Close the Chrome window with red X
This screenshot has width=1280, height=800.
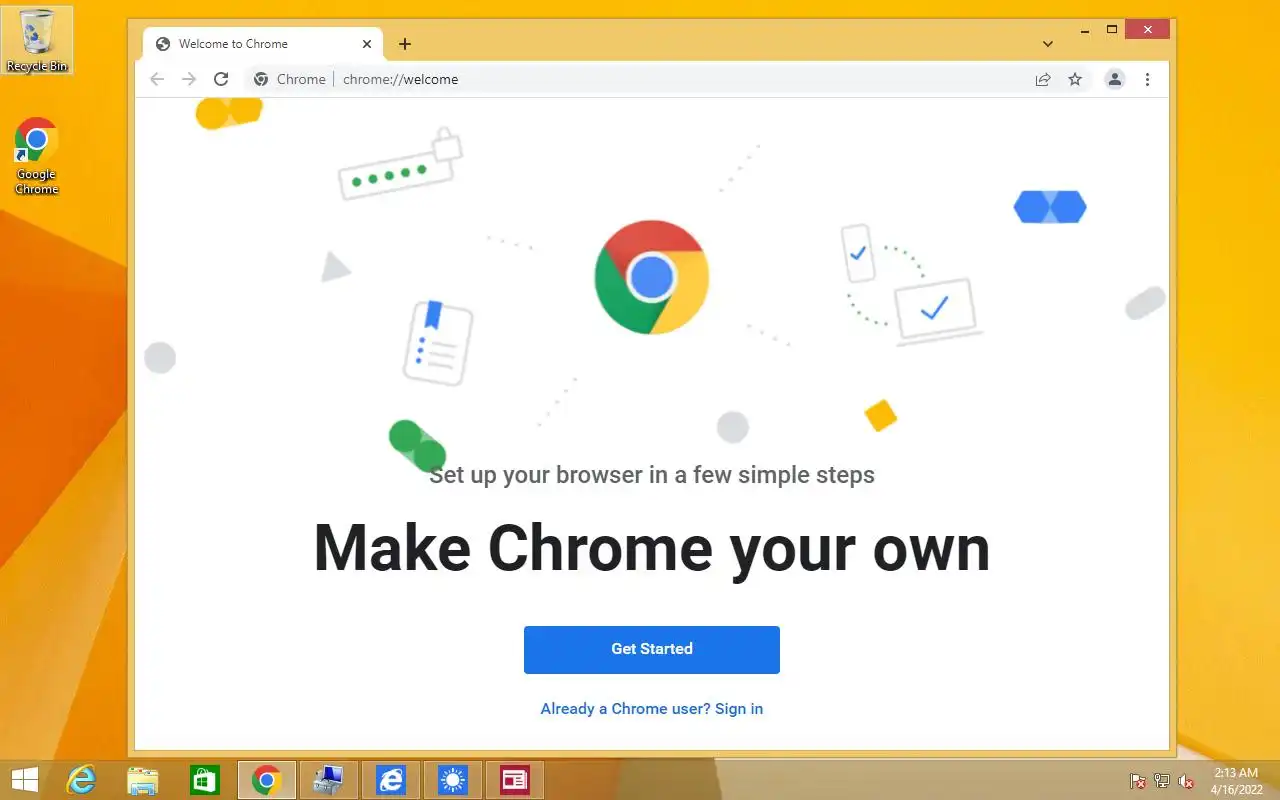(x=1147, y=30)
